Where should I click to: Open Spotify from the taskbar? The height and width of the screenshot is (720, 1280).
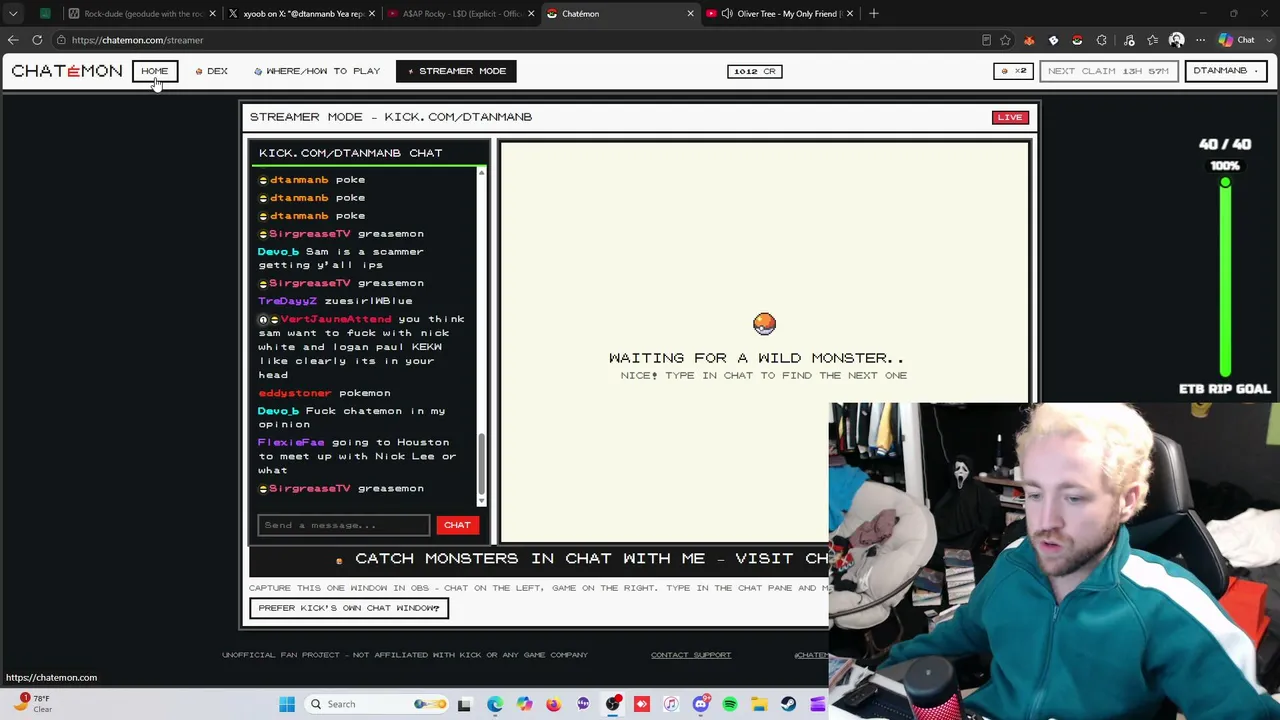[x=730, y=704]
